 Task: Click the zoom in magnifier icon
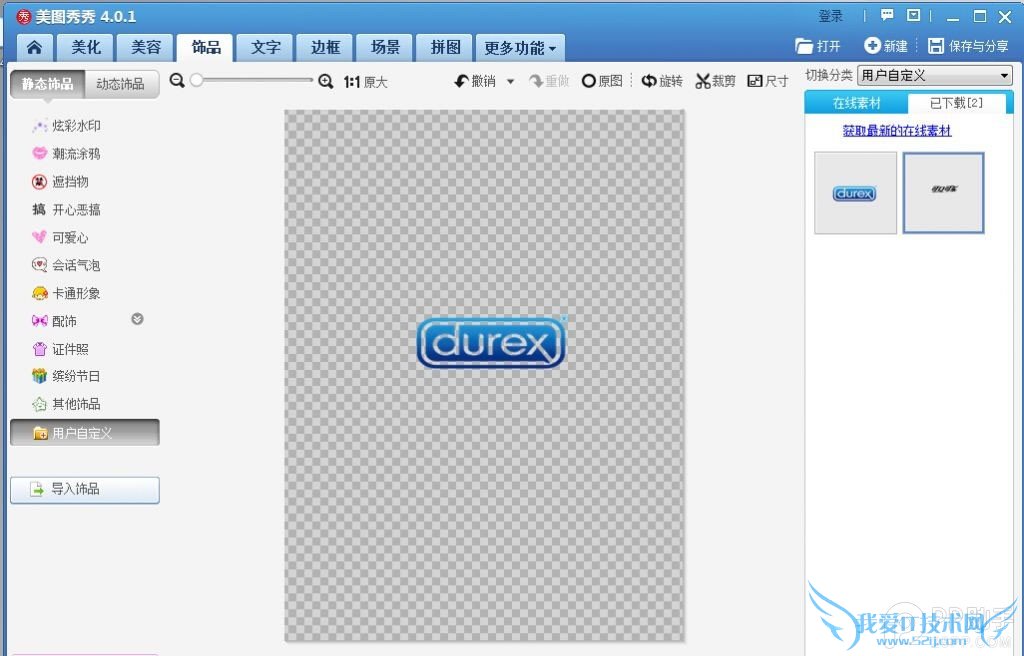[x=325, y=81]
